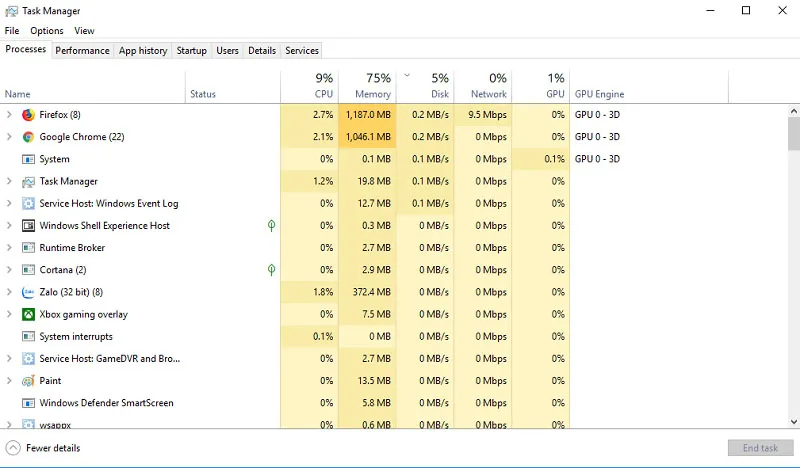The height and width of the screenshot is (468, 800).
Task: Expand Service Host: Windows Event Log
Action: tap(9, 204)
